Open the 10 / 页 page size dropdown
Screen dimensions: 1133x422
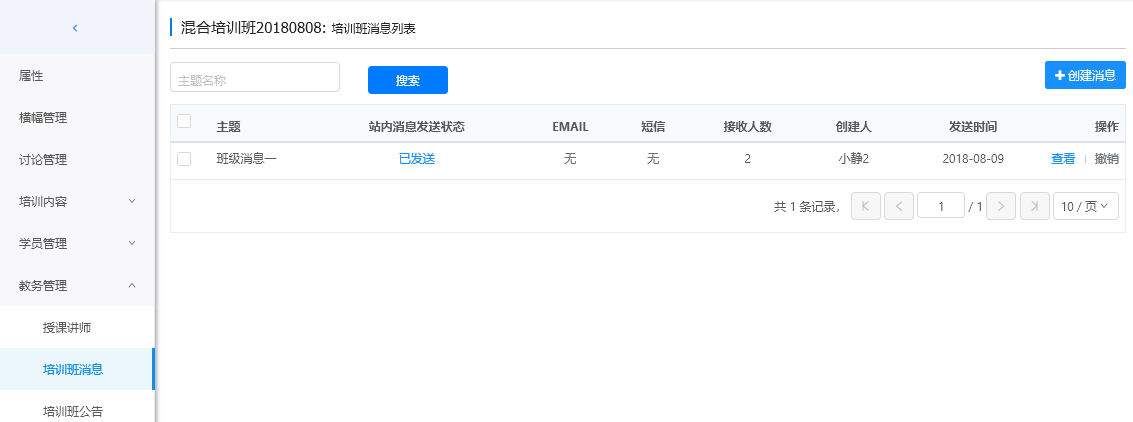pyautogui.click(x=1084, y=206)
